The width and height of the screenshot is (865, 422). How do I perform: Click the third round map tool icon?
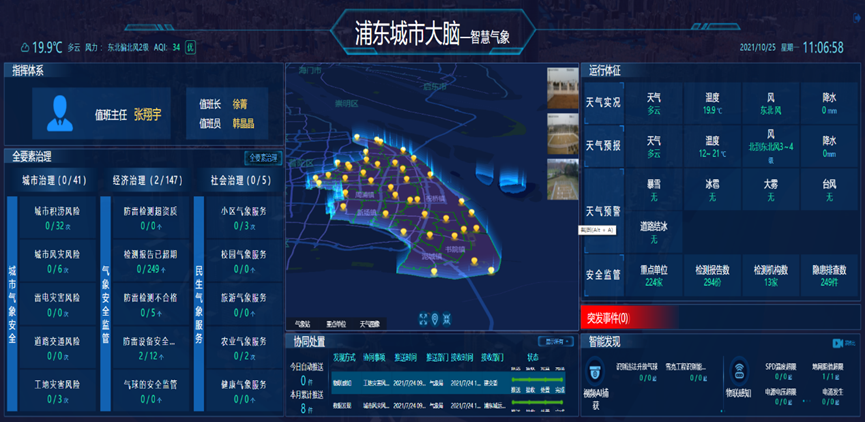click(x=447, y=318)
